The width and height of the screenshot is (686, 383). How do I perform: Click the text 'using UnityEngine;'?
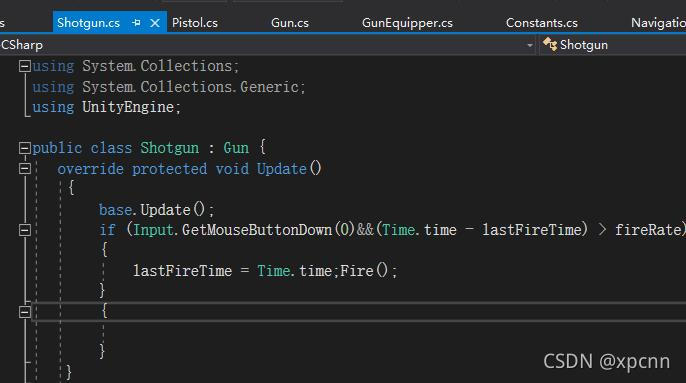point(106,107)
